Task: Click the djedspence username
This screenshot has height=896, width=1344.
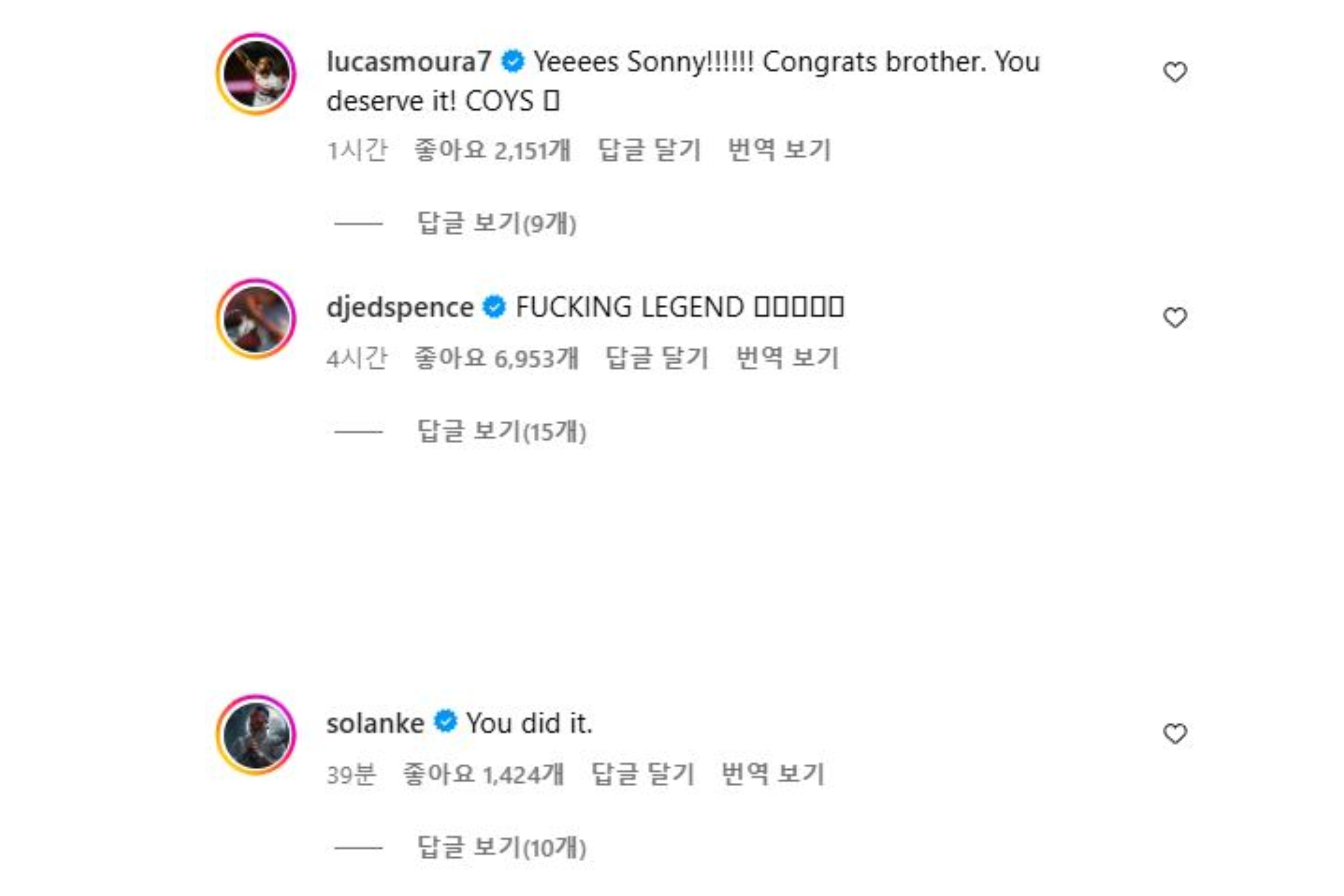Action: 400,308
